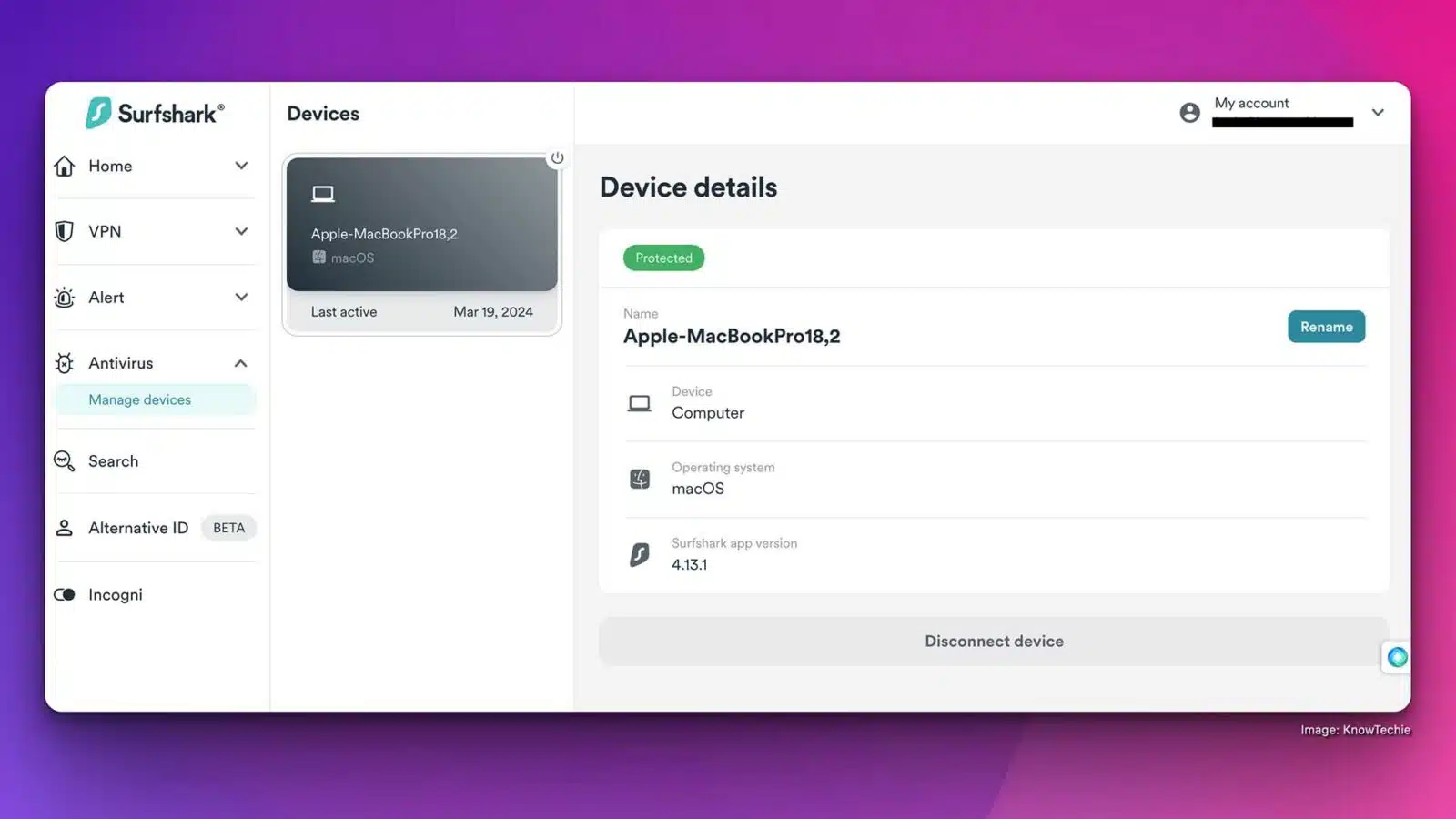Click the assistant bubble at bottom right
Screen dimensions: 1456x819
coord(1396,656)
